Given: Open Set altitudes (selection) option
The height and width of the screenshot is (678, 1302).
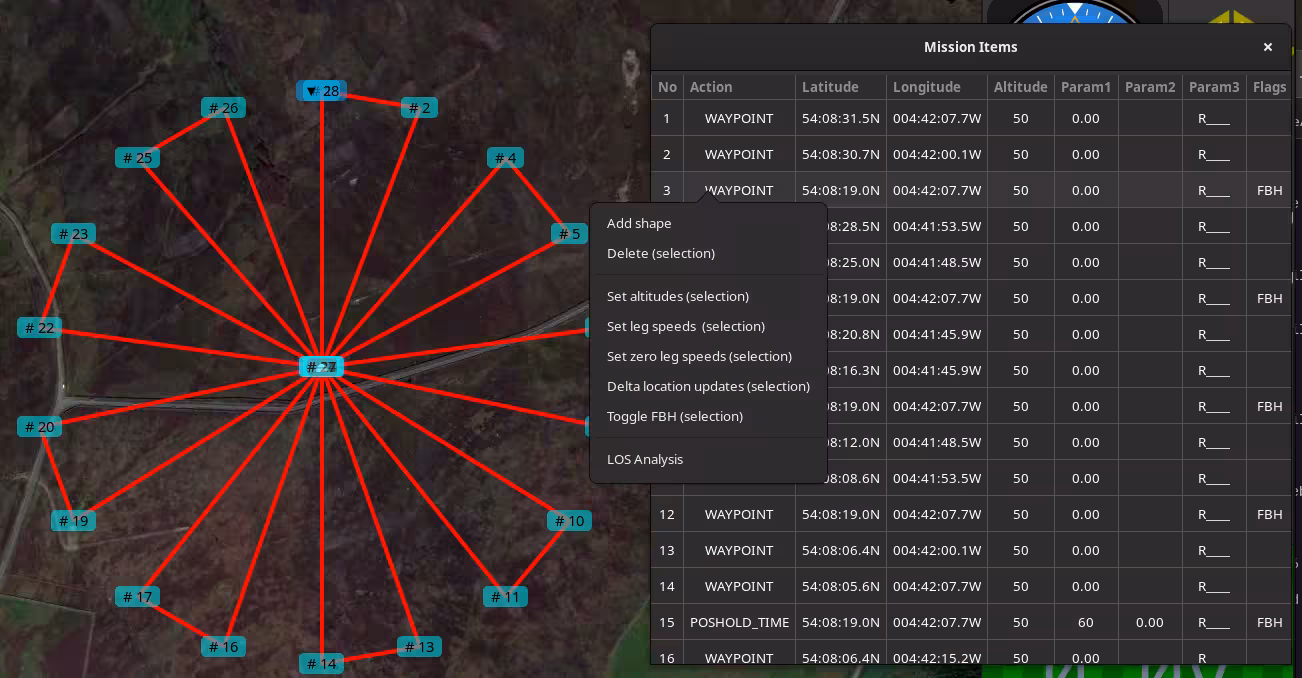Looking at the screenshot, I should pos(677,296).
